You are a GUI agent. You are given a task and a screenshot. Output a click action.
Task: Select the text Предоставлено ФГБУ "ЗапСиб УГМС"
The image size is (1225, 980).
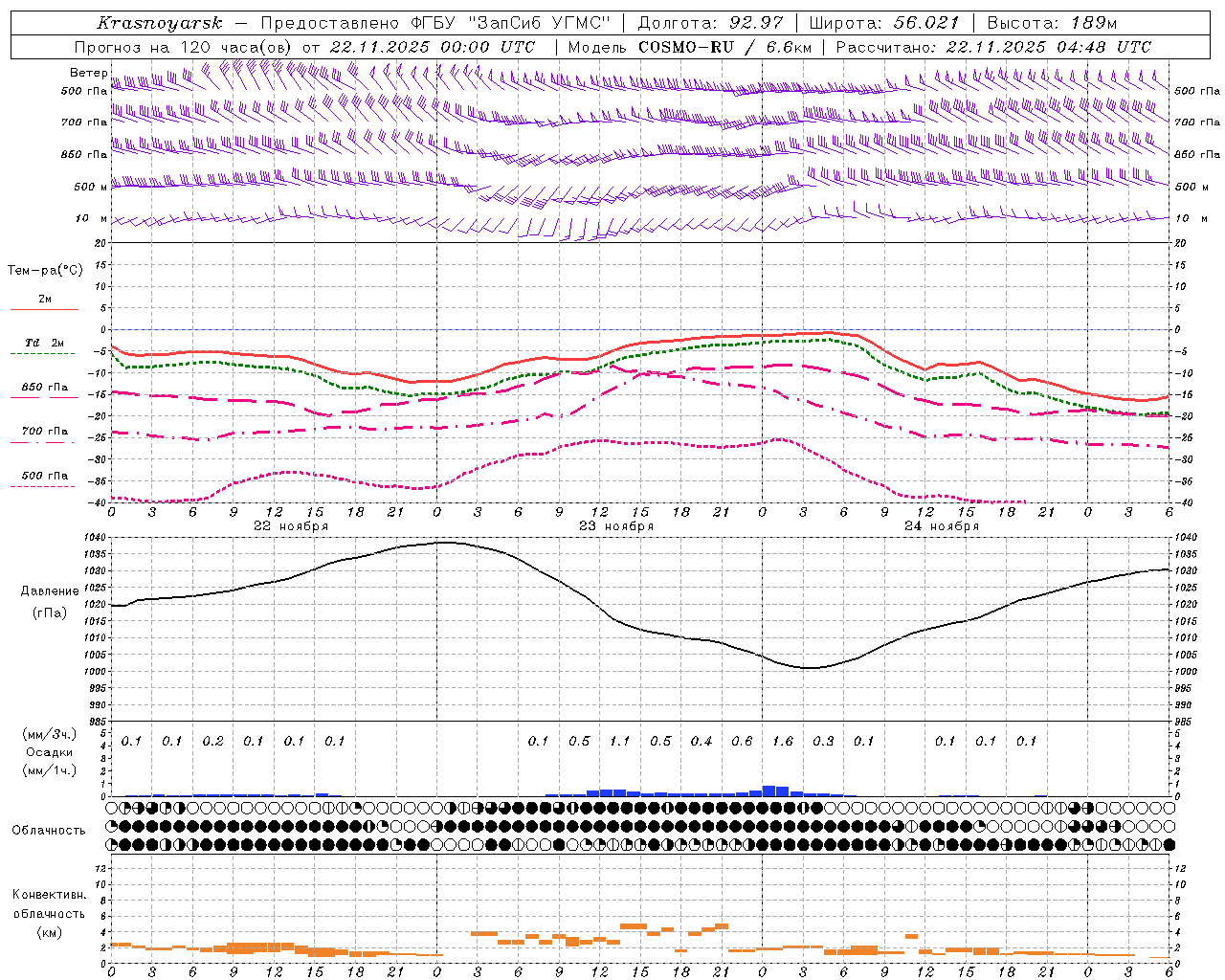click(x=434, y=23)
